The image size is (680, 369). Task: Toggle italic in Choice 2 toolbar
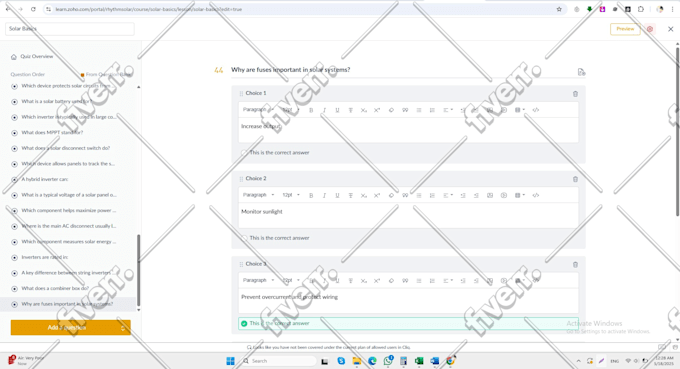(x=324, y=196)
